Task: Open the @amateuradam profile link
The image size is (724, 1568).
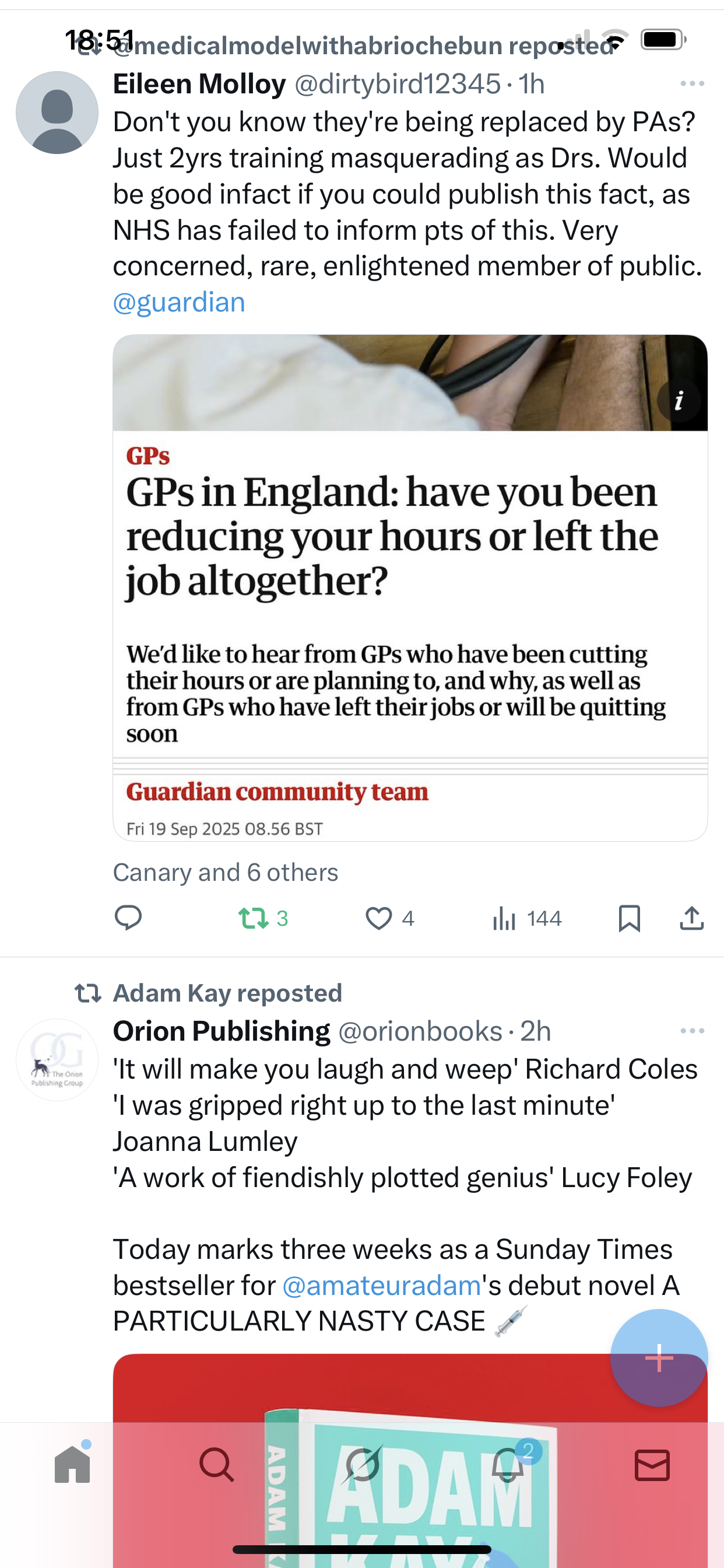Action: 381,1286
